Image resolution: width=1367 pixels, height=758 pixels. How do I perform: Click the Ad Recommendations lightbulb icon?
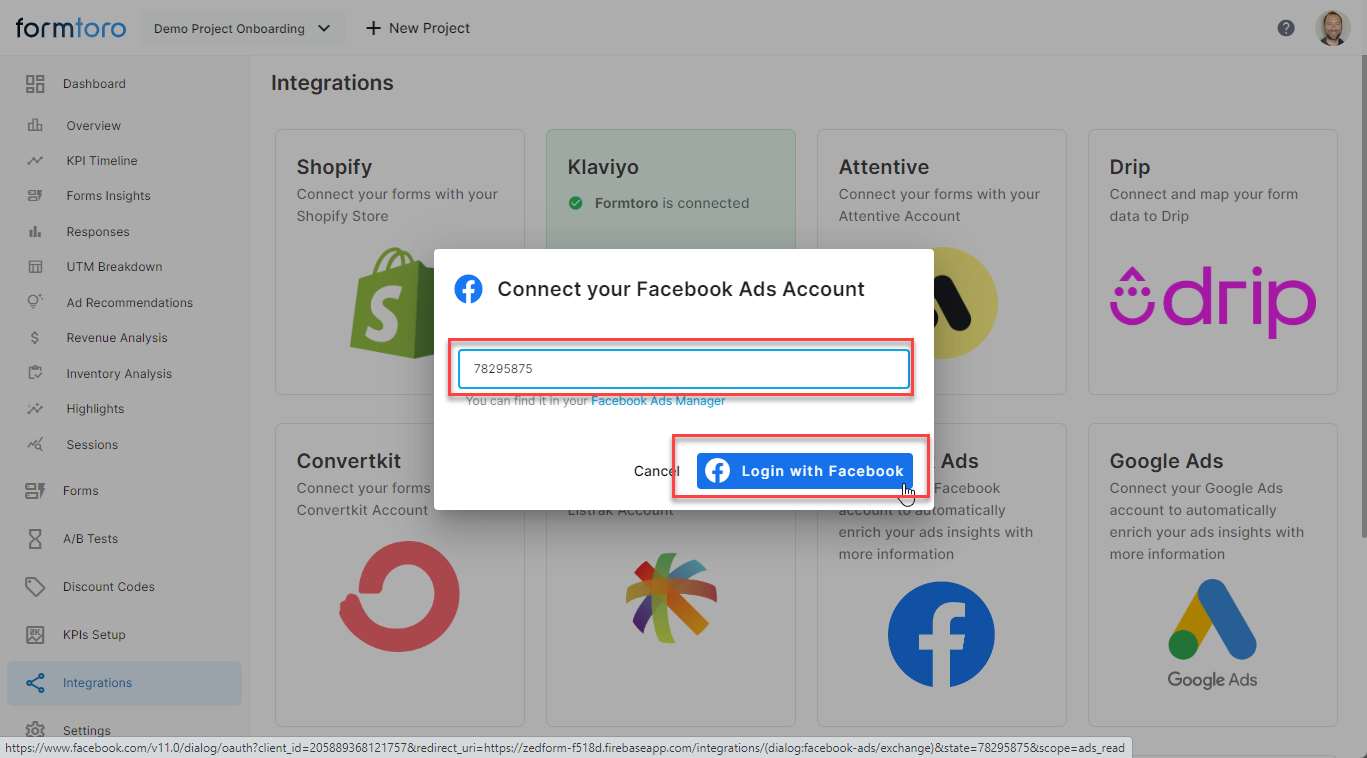(35, 302)
